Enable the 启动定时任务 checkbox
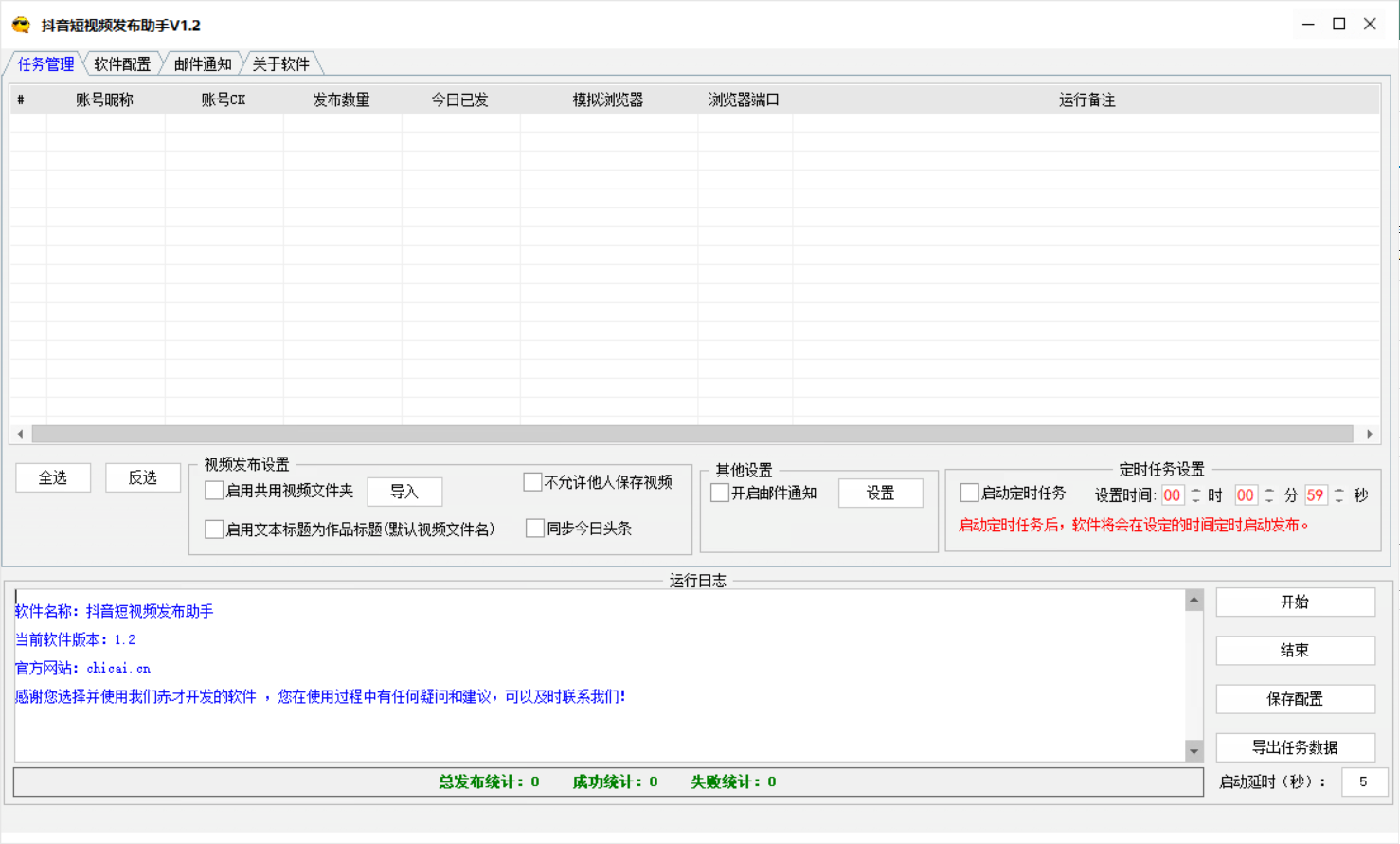The height and width of the screenshot is (844, 1400). 969,493
